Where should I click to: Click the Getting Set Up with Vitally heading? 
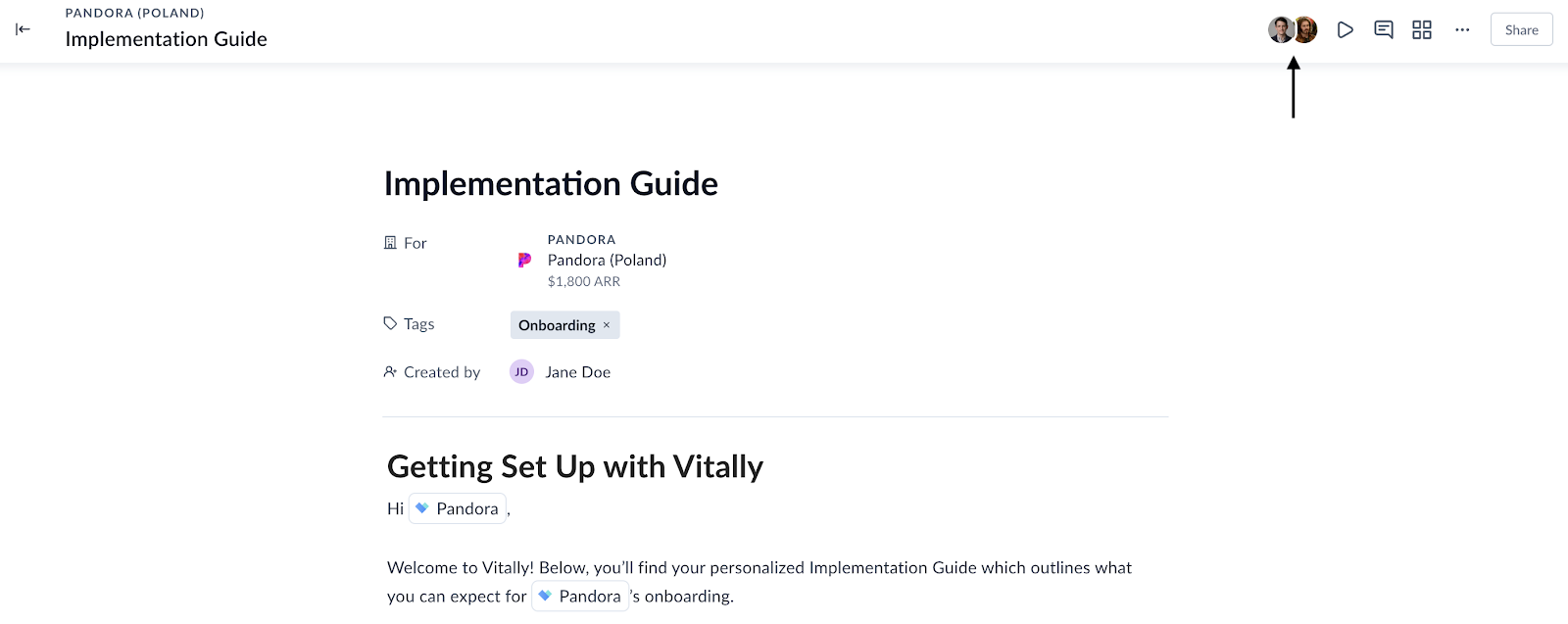click(575, 466)
